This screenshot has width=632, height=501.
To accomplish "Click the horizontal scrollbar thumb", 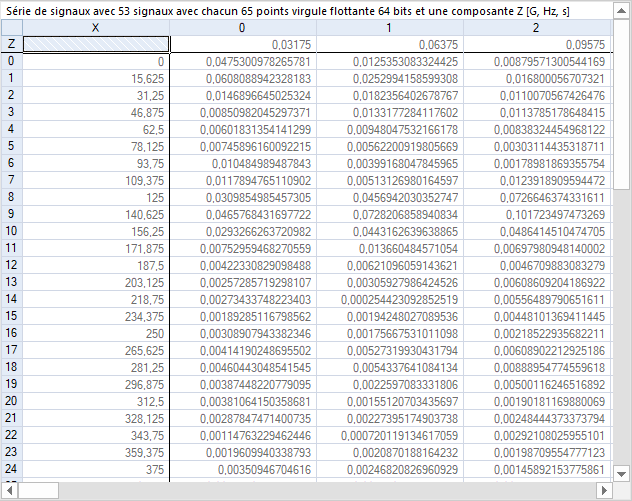I will click(x=38, y=491).
